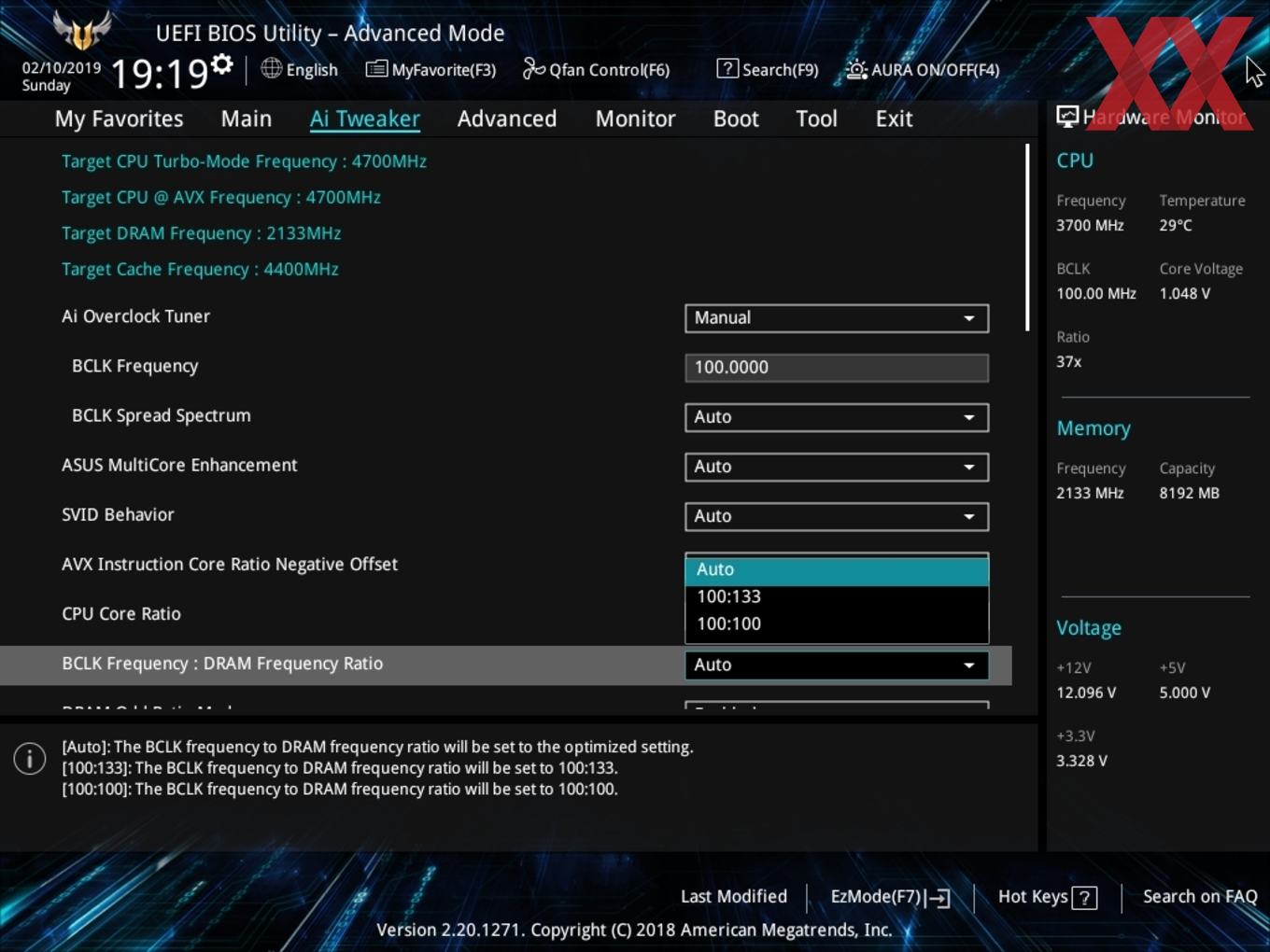The height and width of the screenshot is (952, 1270).
Task: Select ASUS MultiCore Enhancement label
Action: pos(179,465)
